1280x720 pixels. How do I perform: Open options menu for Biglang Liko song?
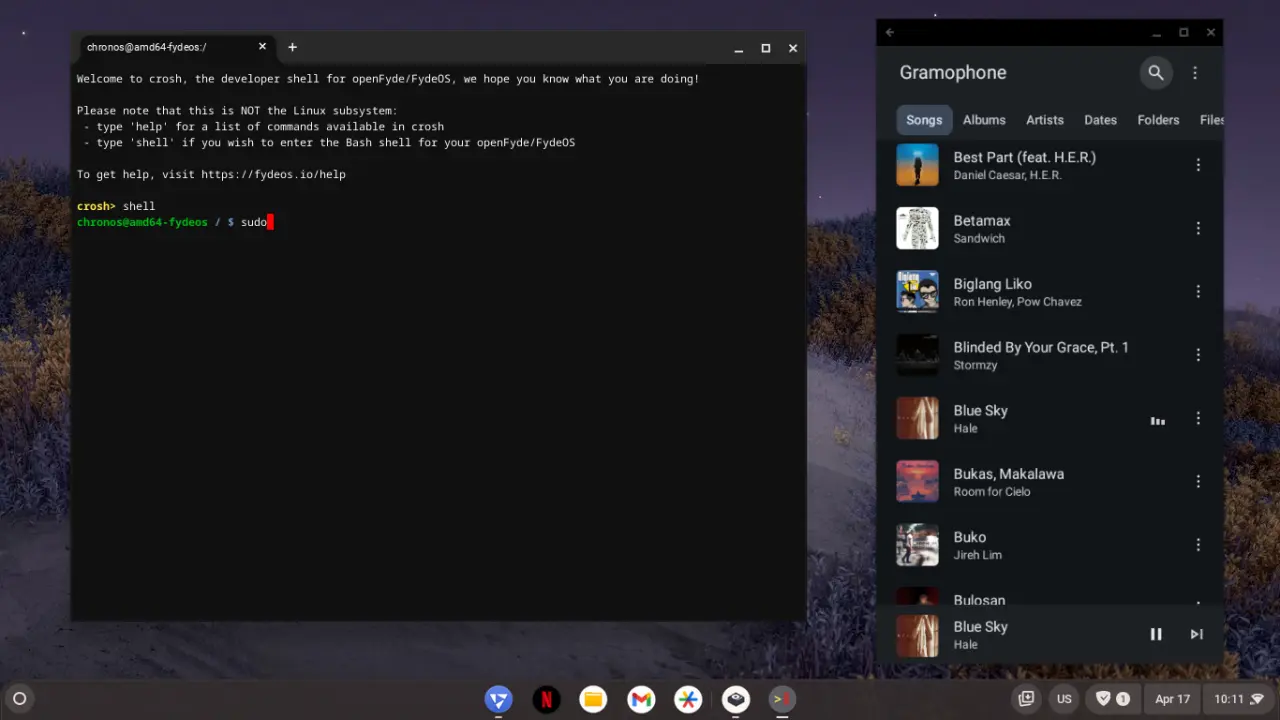[x=1198, y=292]
